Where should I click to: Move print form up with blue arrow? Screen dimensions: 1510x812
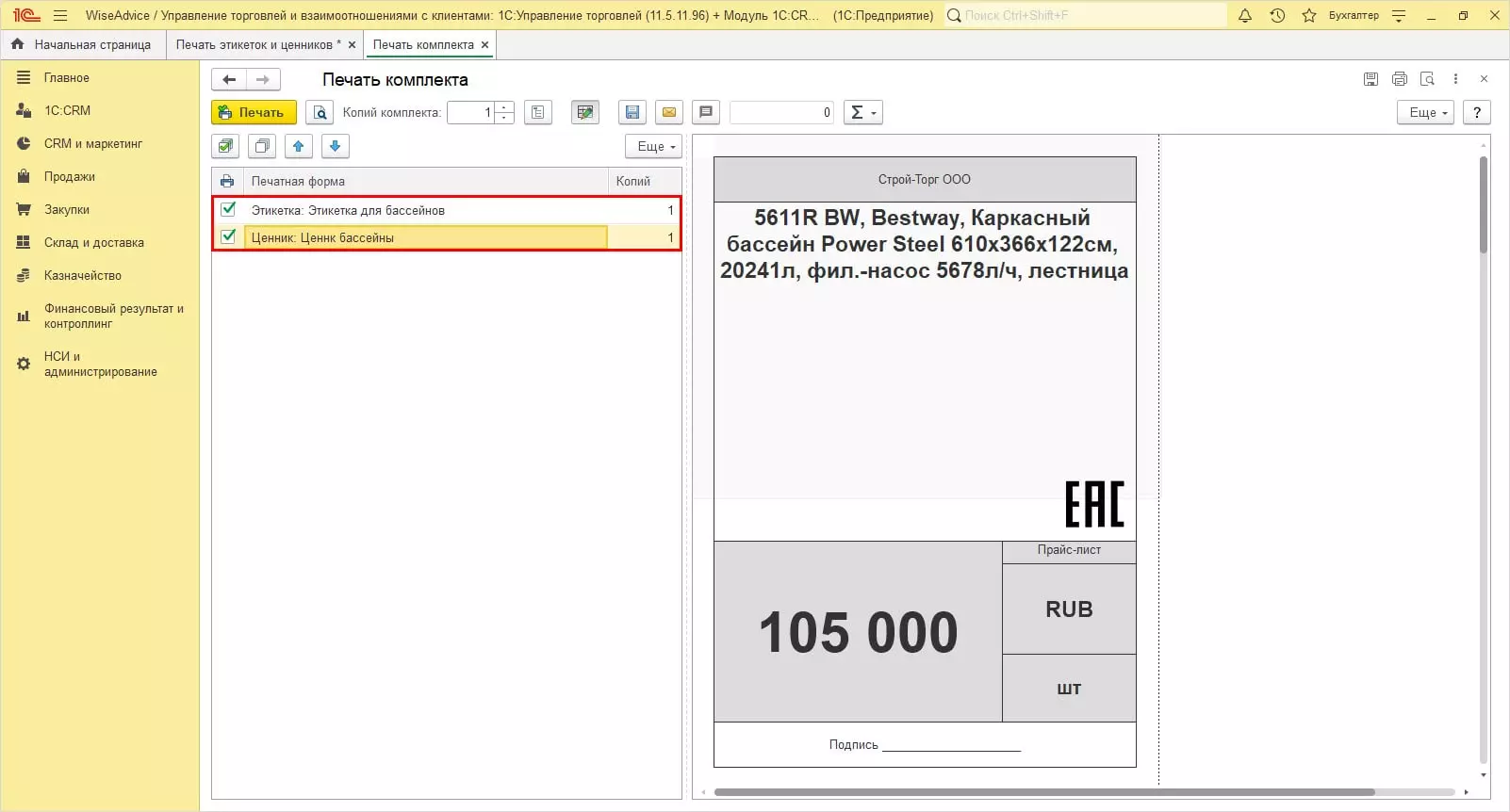(299, 146)
